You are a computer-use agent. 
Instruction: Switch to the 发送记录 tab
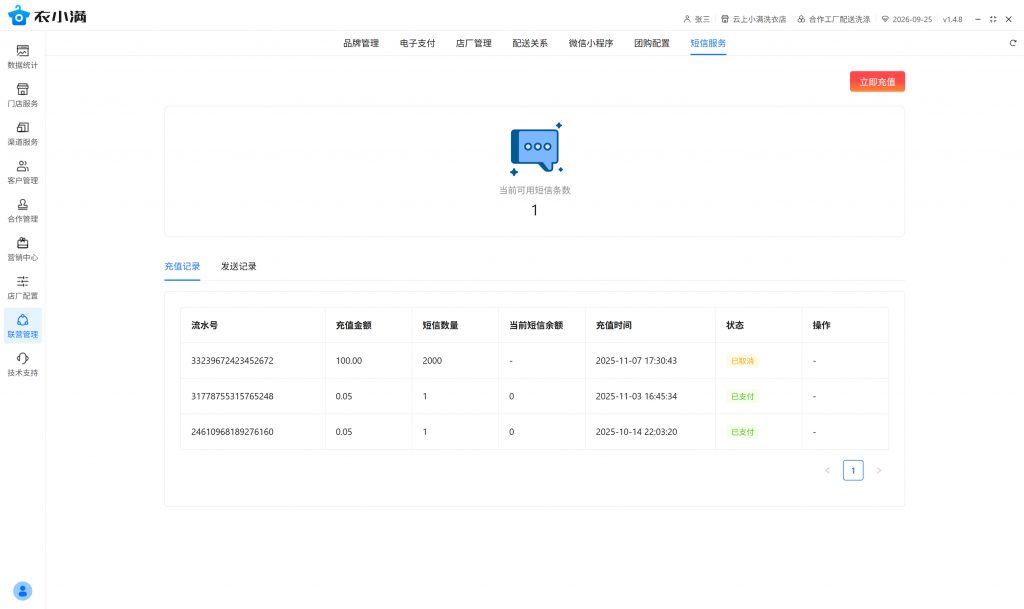tap(239, 266)
